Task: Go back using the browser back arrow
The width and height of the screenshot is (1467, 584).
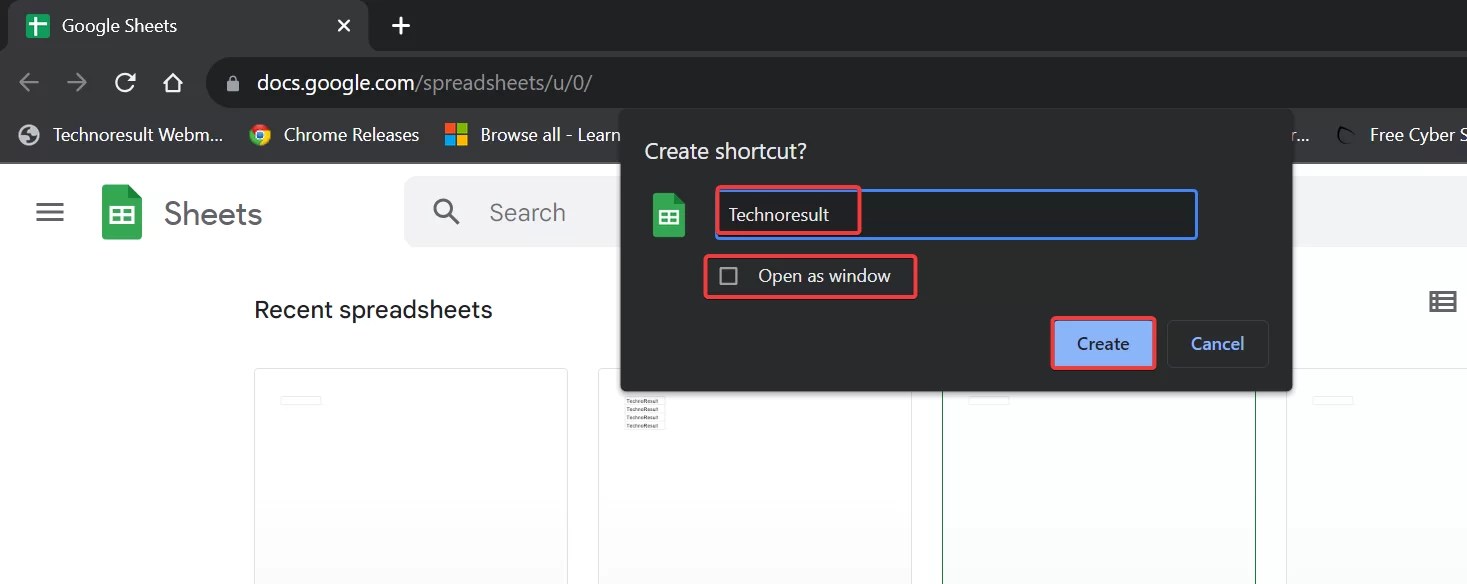Action: click(x=29, y=83)
